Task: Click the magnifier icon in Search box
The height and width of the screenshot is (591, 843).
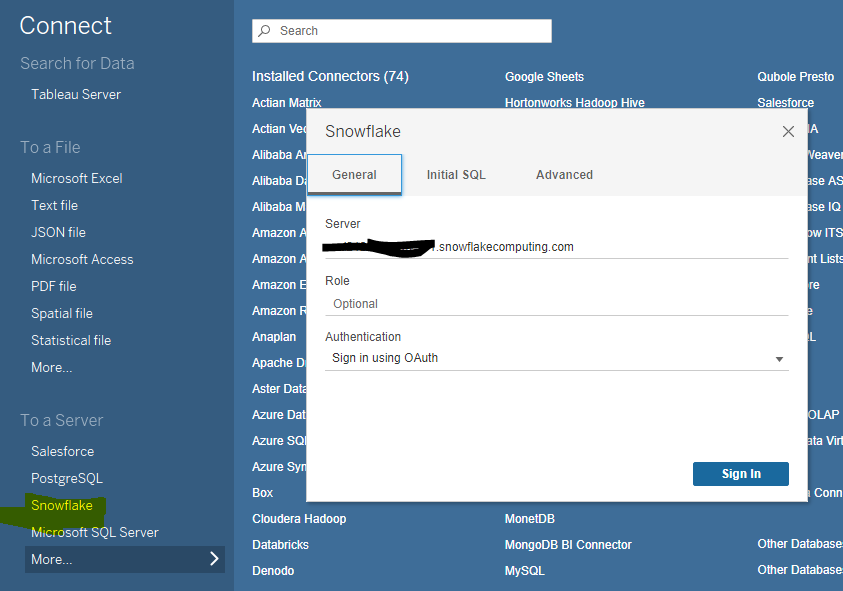Action: tap(265, 31)
